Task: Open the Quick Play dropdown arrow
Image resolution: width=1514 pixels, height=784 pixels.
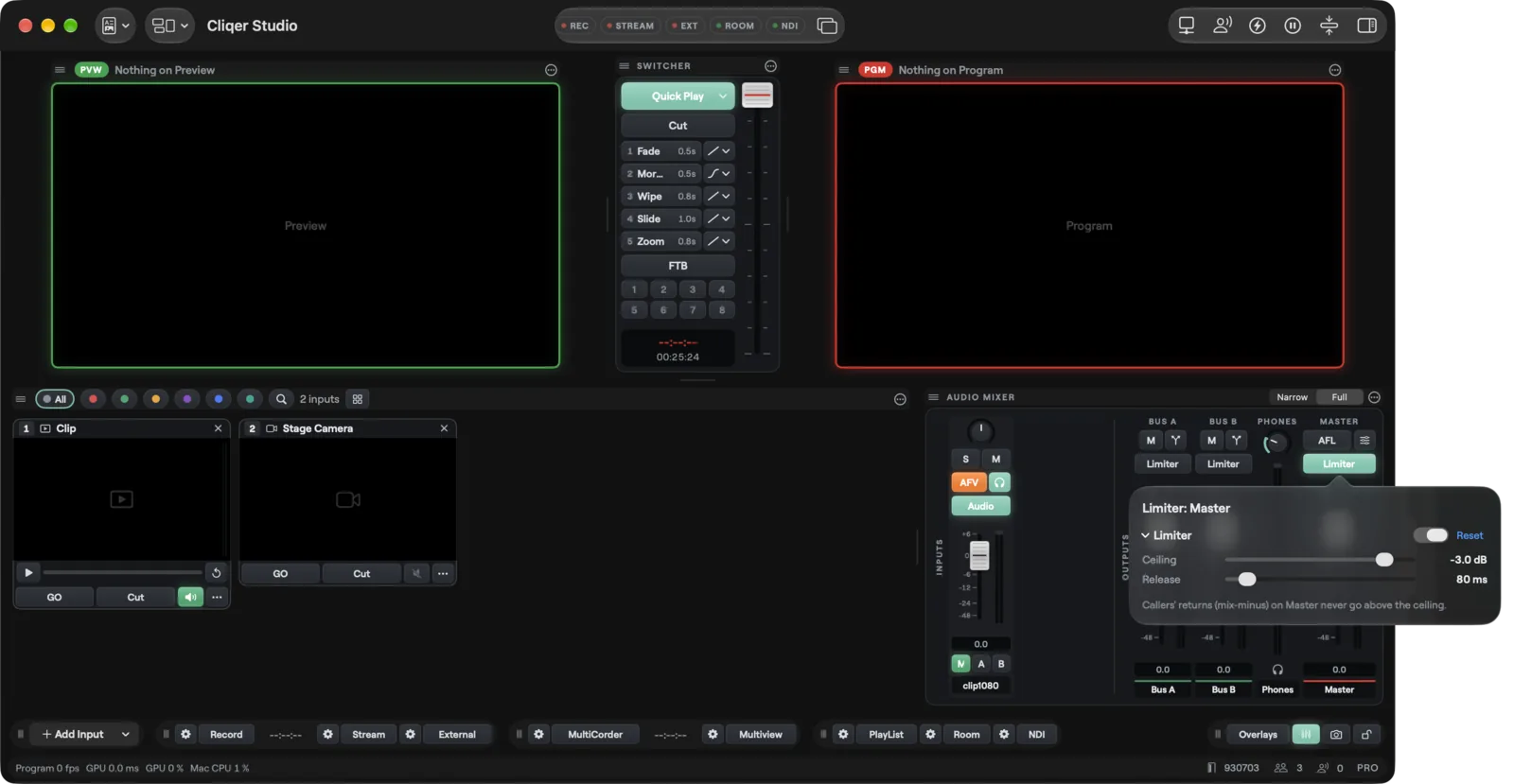Action: (x=723, y=96)
